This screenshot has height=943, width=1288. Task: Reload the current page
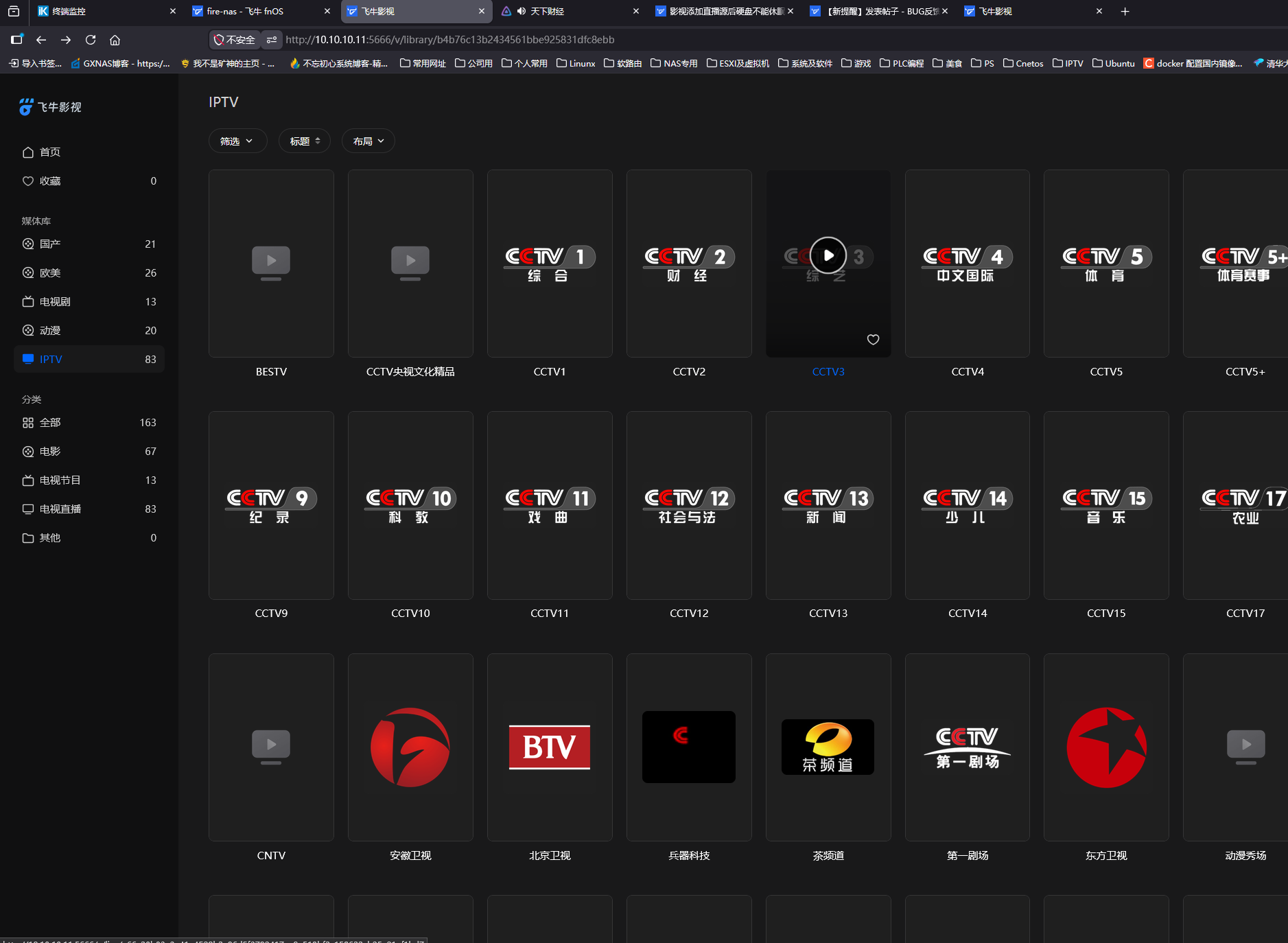click(x=91, y=40)
